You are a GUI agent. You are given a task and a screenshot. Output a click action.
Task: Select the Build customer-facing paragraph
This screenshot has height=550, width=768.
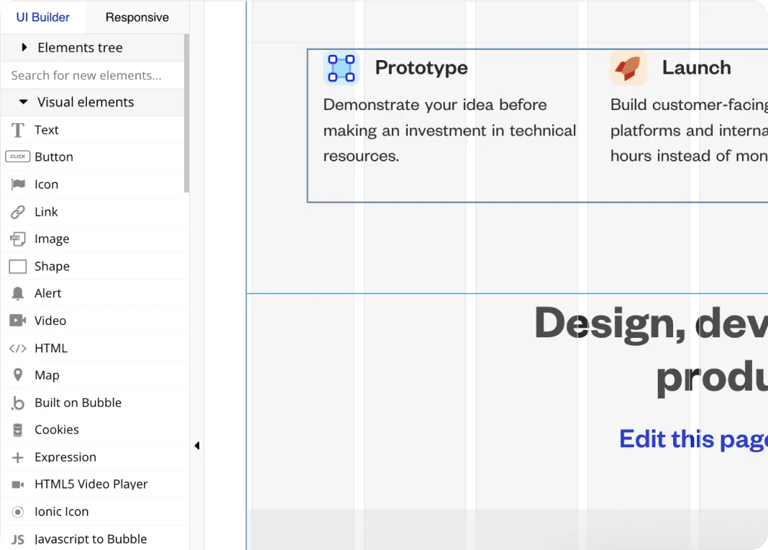click(689, 130)
